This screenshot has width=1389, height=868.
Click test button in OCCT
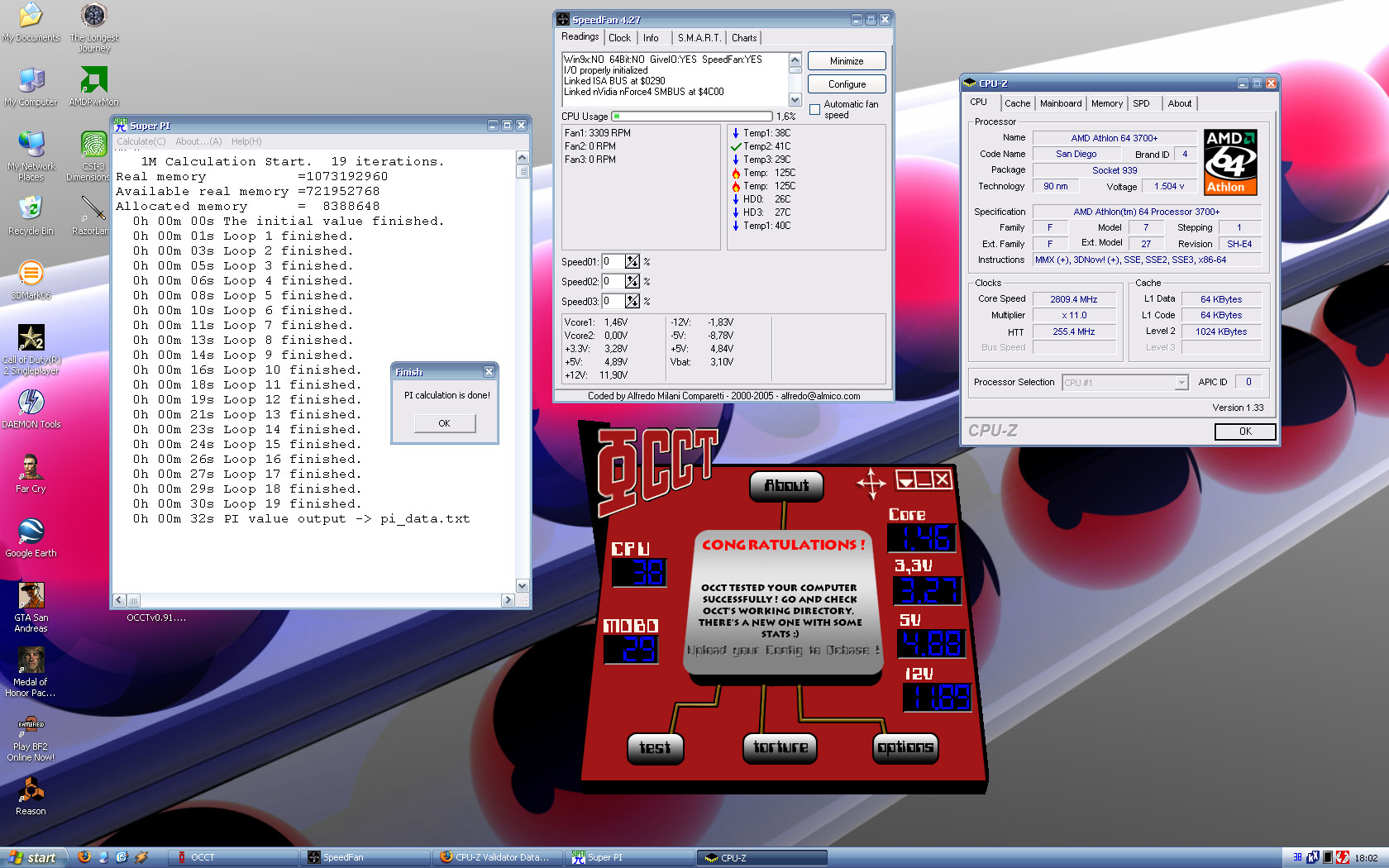coord(655,748)
